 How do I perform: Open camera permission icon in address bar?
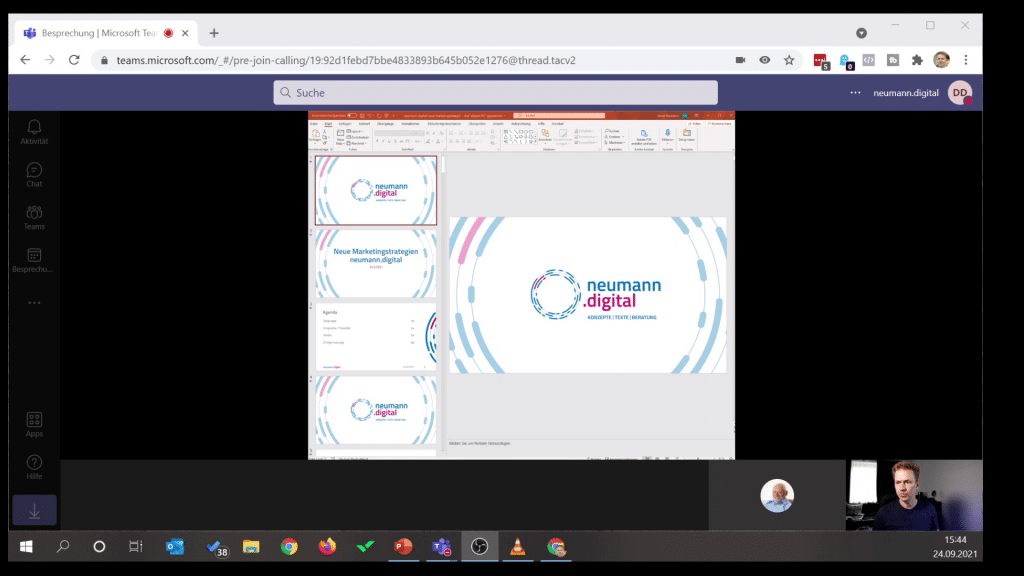click(x=740, y=60)
